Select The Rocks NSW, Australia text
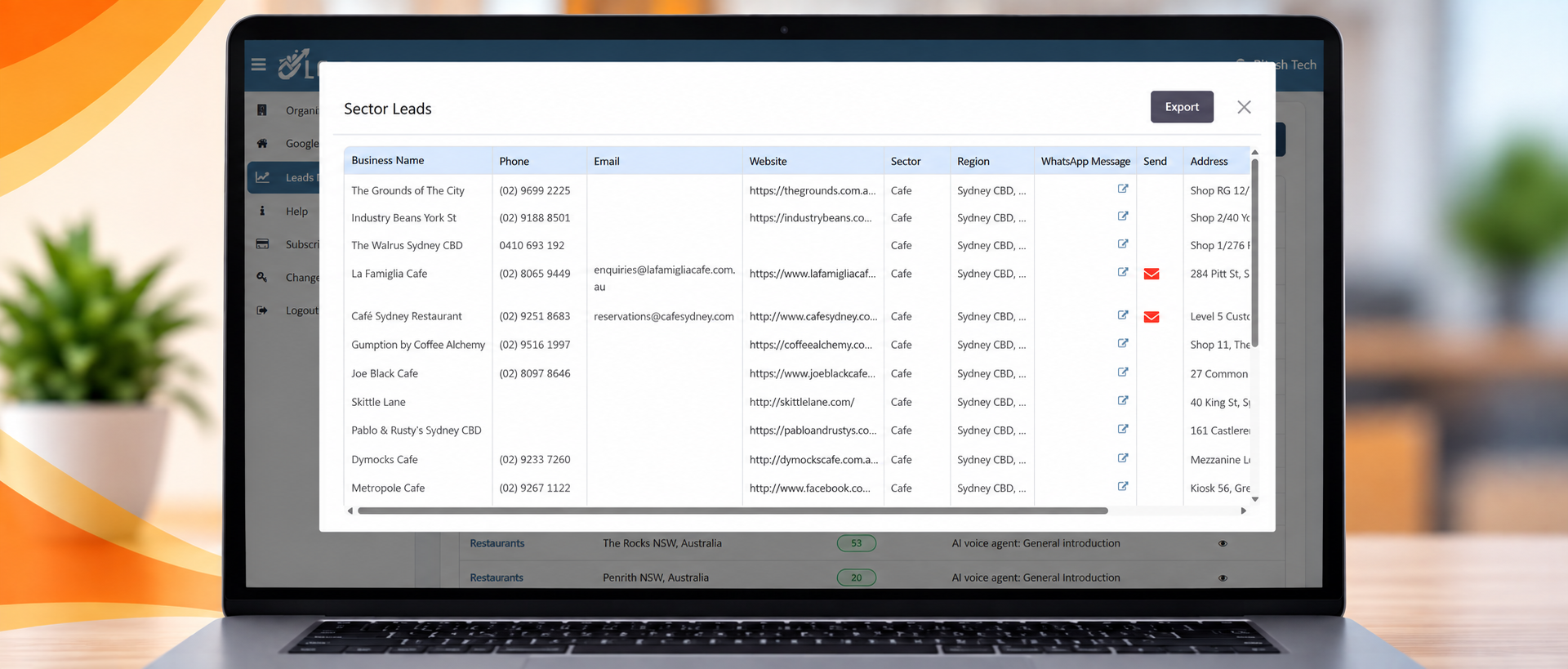Image resolution: width=1568 pixels, height=669 pixels. coord(662,543)
